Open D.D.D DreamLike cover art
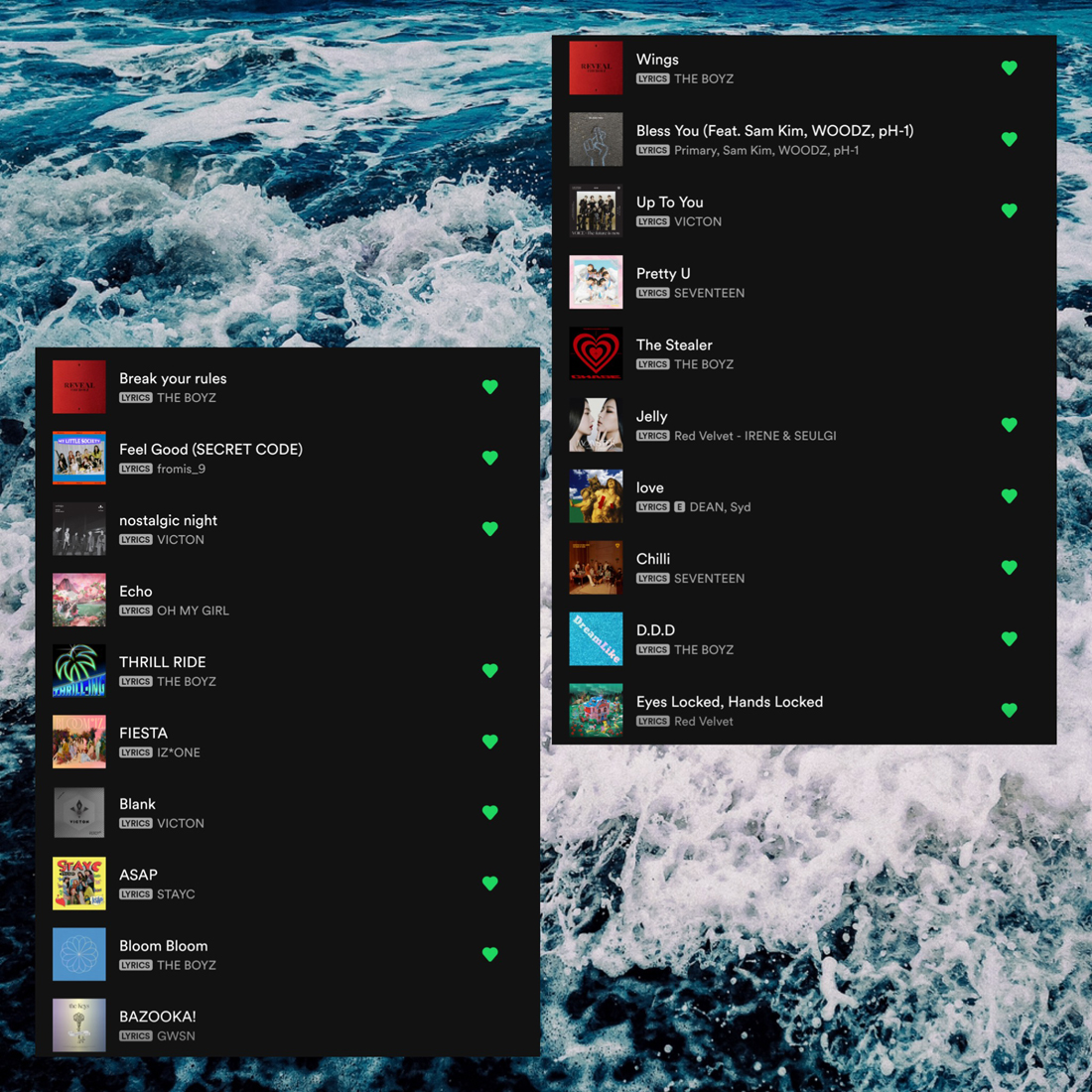The image size is (1092, 1092). click(597, 638)
